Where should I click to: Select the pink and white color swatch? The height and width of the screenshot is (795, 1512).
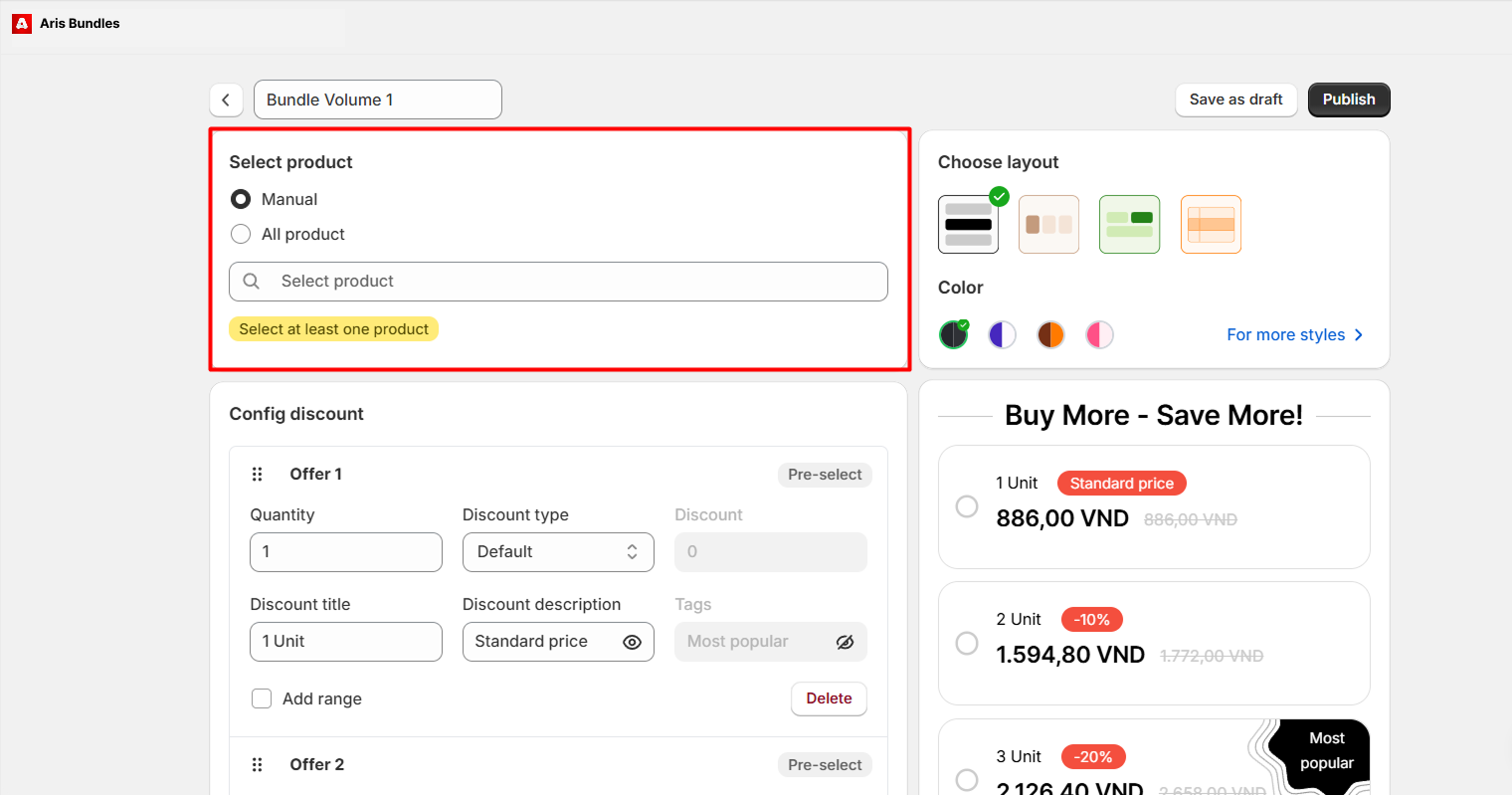tap(1099, 334)
